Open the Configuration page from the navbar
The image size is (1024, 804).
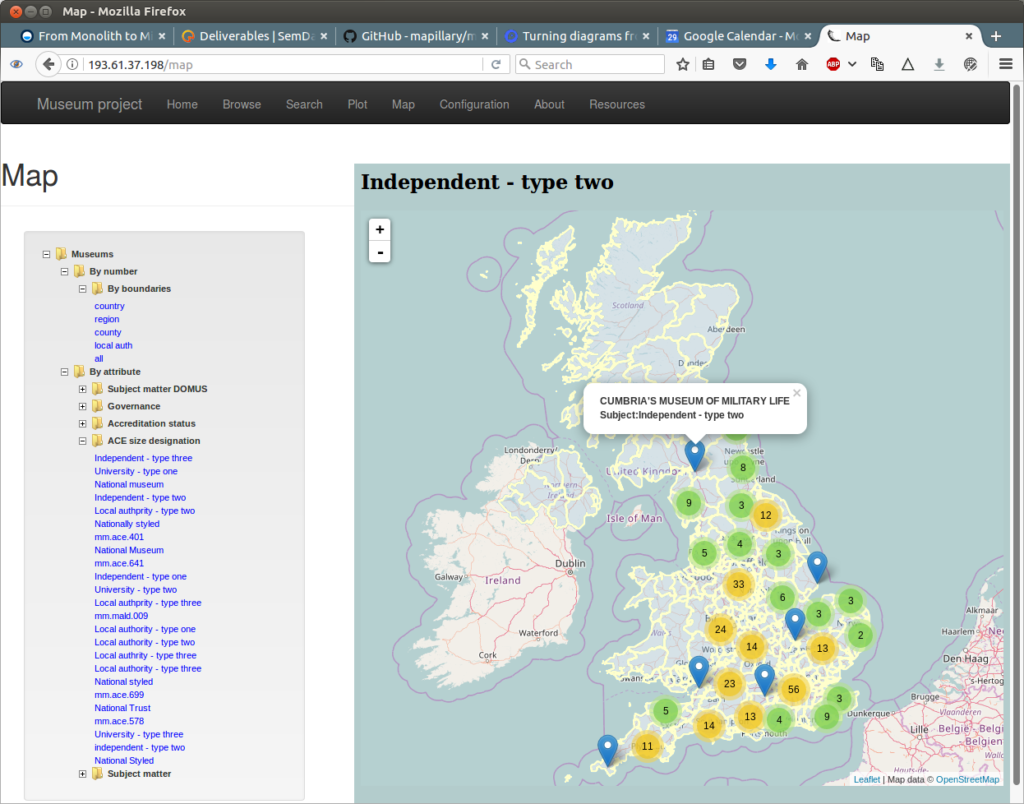[x=474, y=104]
